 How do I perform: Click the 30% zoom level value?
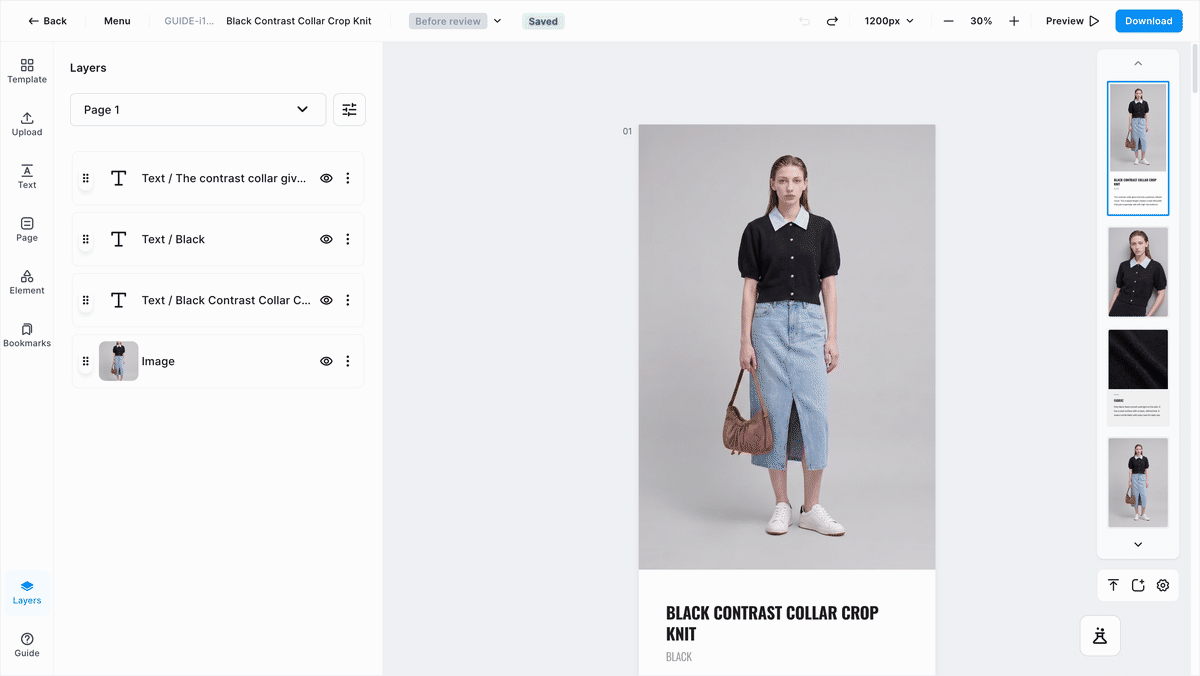tap(981, 21)
